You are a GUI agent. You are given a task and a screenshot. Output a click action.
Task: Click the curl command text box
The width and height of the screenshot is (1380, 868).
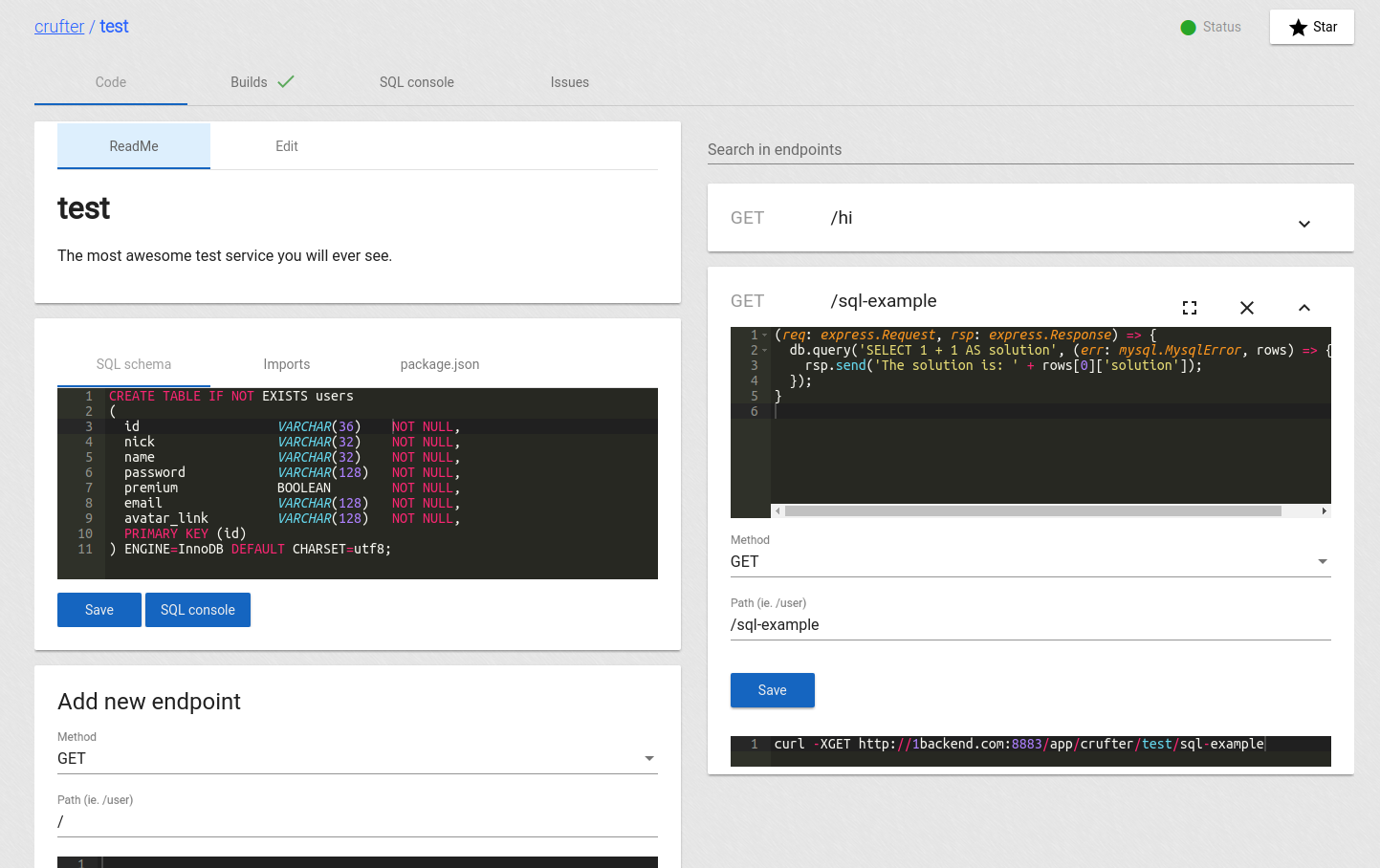[x=1031, y=751]
